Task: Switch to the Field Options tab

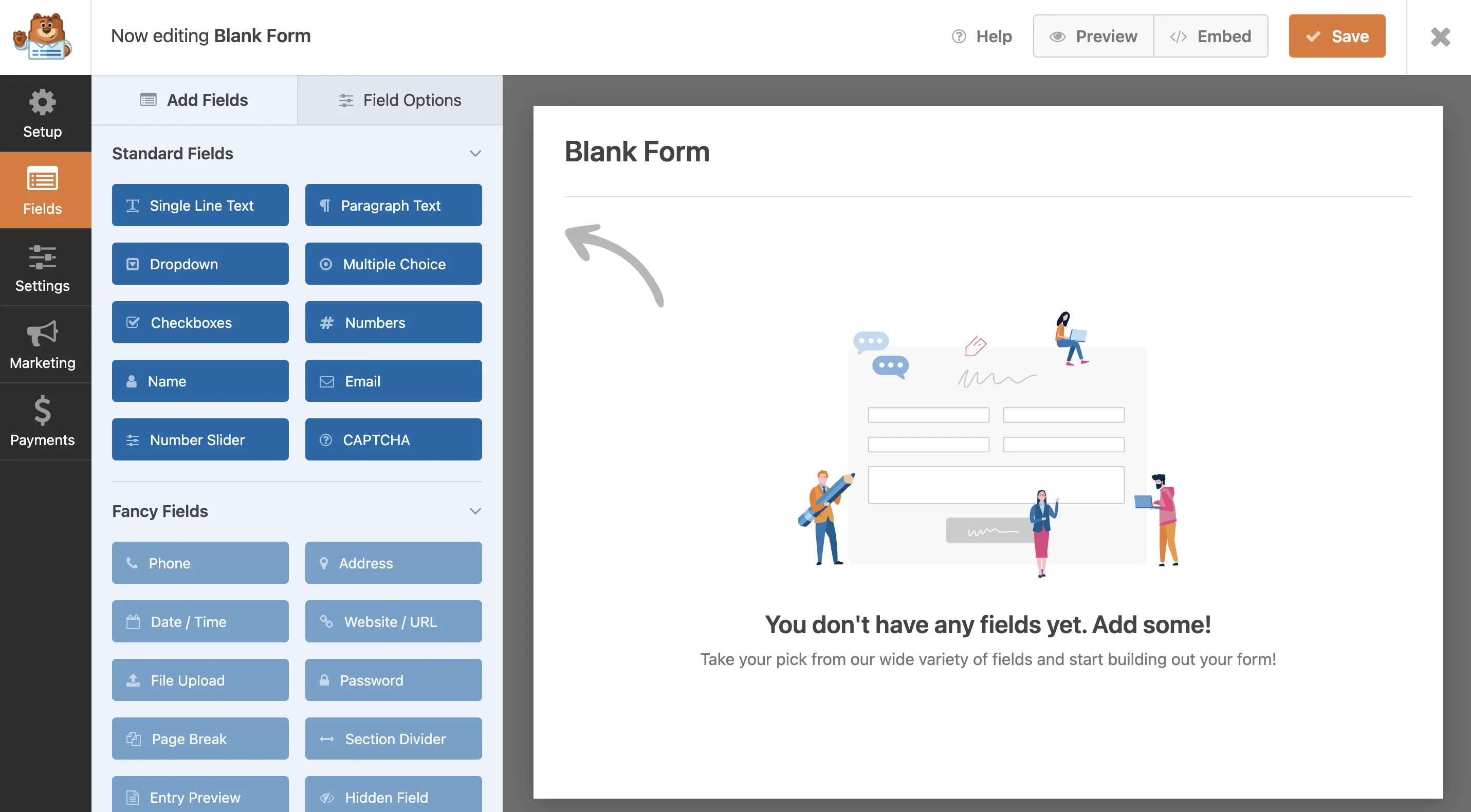Action: click(400, 100)
